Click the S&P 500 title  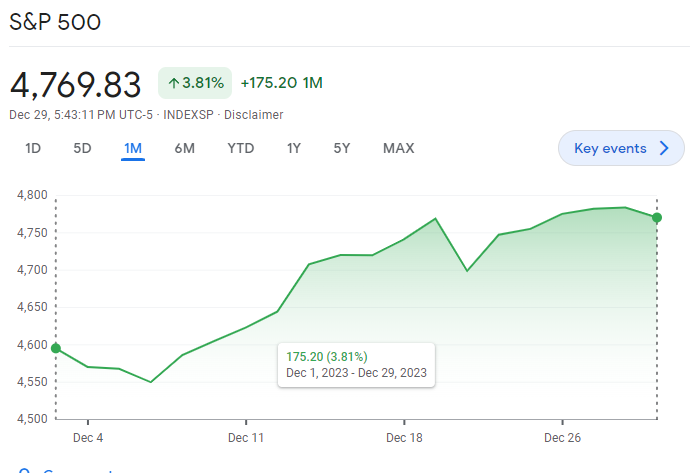click(x=55, y=22)
